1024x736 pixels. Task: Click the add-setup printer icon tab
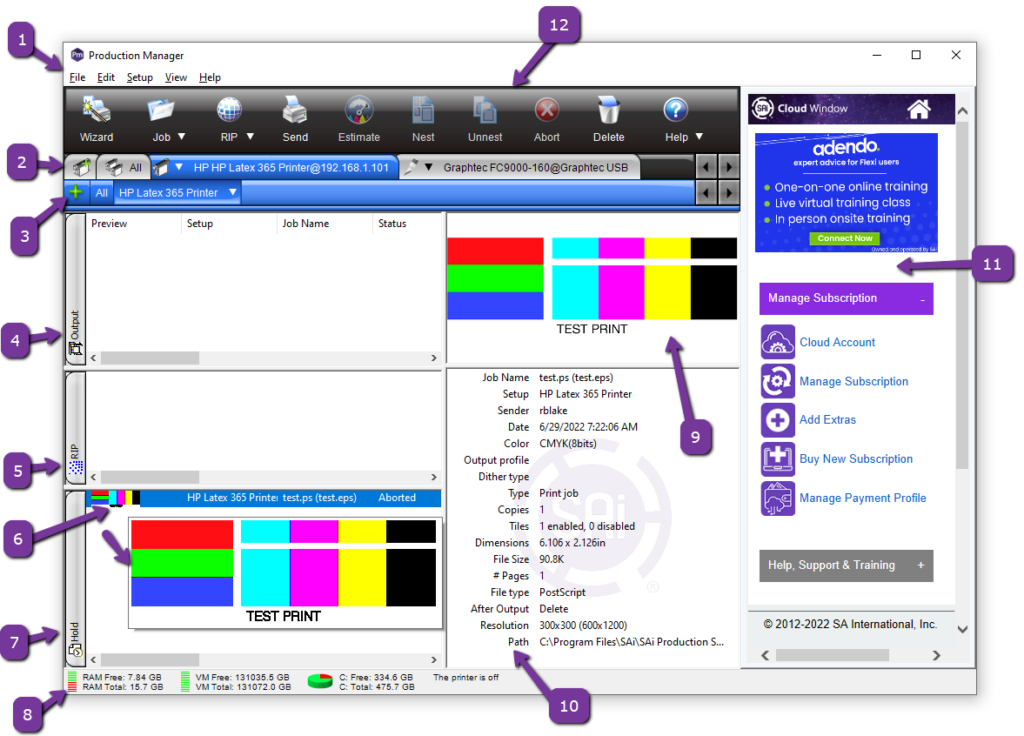(x=81, y=167)
